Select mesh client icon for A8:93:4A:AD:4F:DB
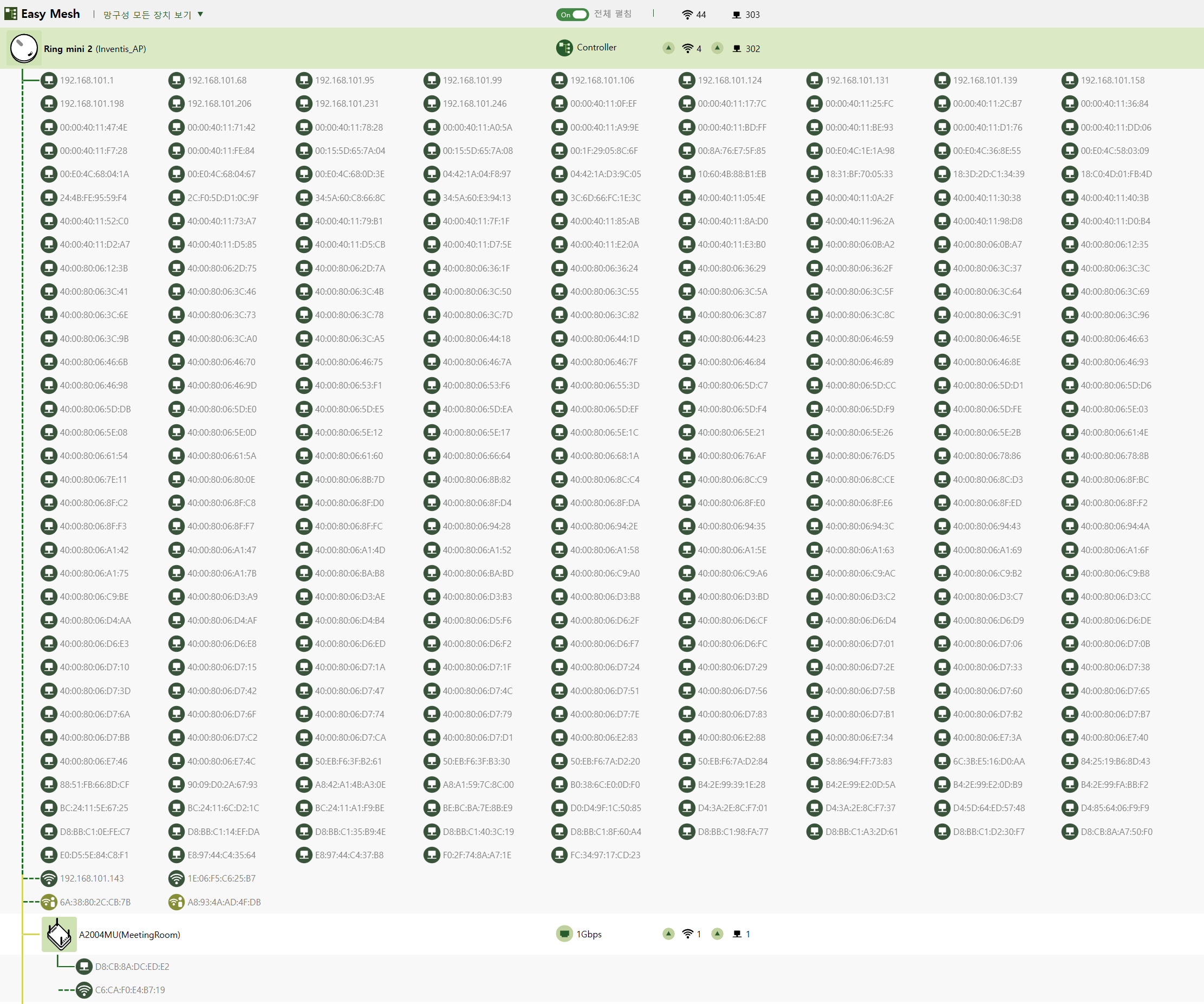Screen dimensions: 1204x1004 177,902
